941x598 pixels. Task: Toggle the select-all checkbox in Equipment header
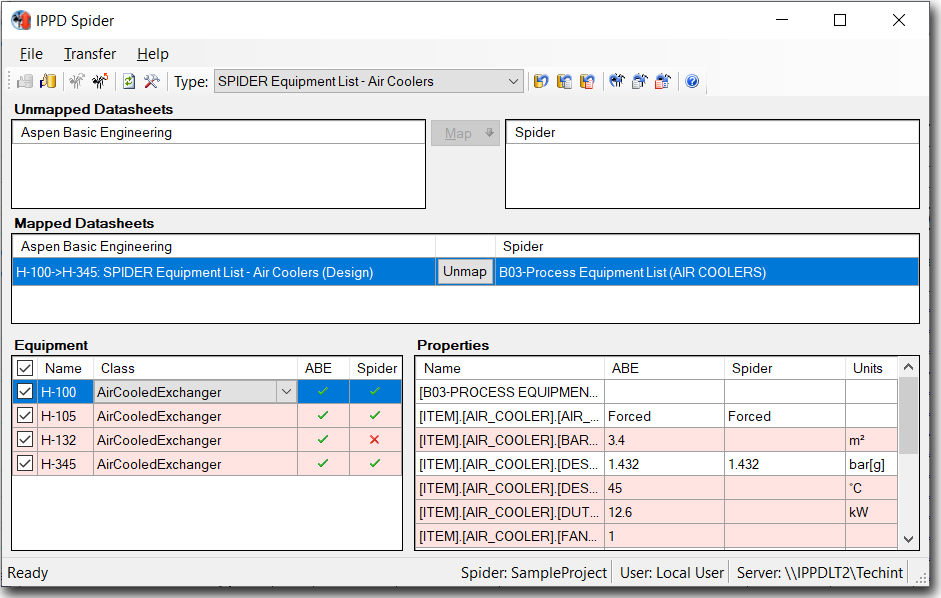(25, 368)
